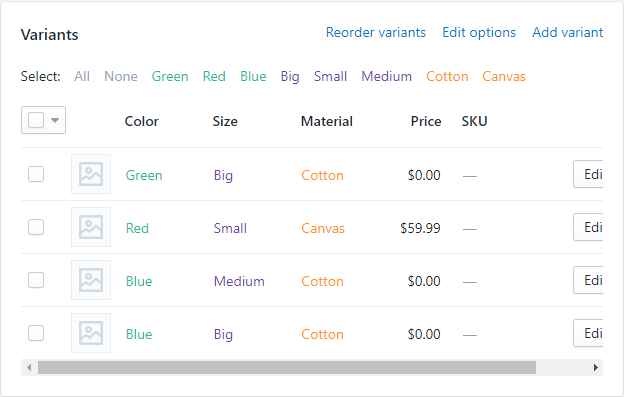Click Blue color in Medium row
This screenshot has height=397, width=624.
click(139, 281)
